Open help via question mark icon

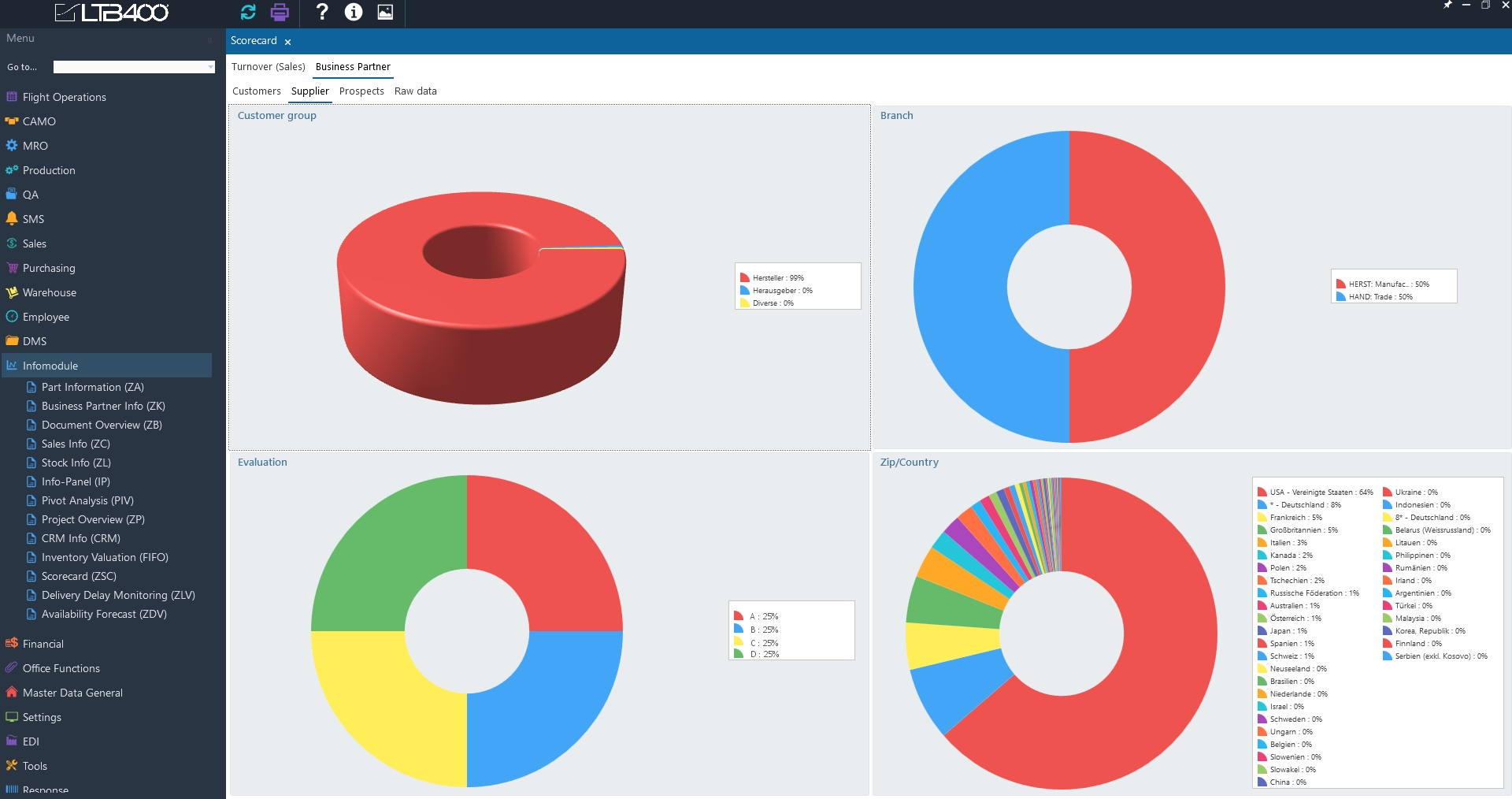tap(321, 12)
